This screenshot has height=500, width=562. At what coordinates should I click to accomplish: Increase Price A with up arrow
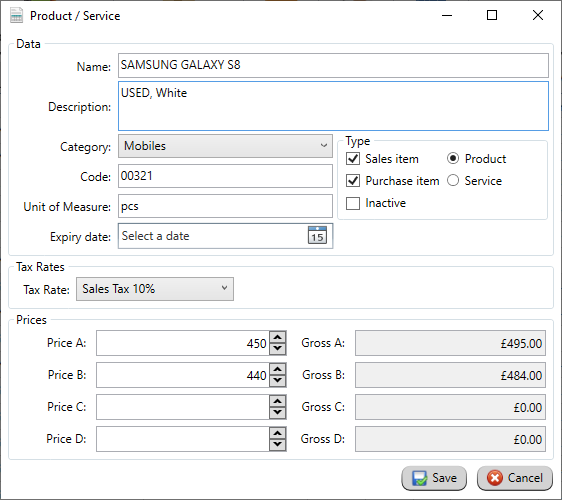[278, 337]
